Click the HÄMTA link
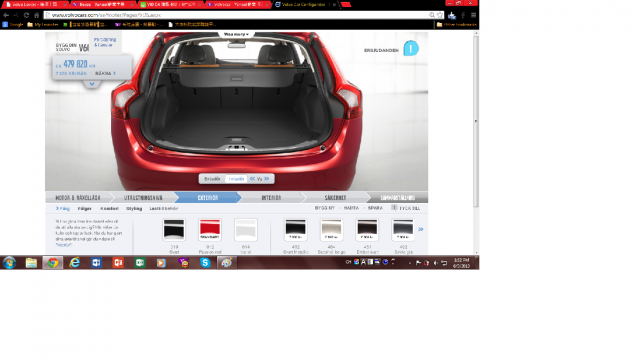Viewport: 640px width, 360px height. click(x=351, y=208)
